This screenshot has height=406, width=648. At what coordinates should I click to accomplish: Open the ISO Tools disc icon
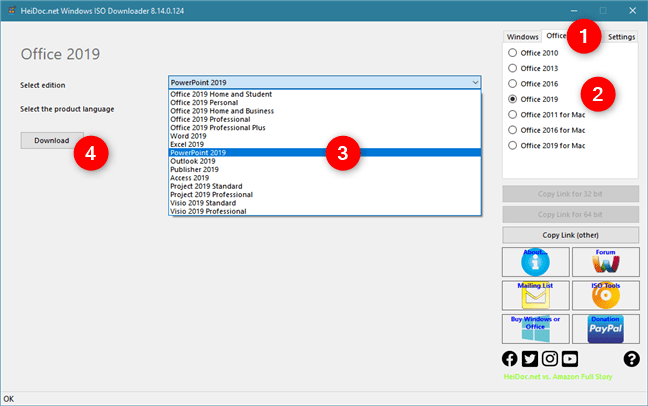pos(605,295)
